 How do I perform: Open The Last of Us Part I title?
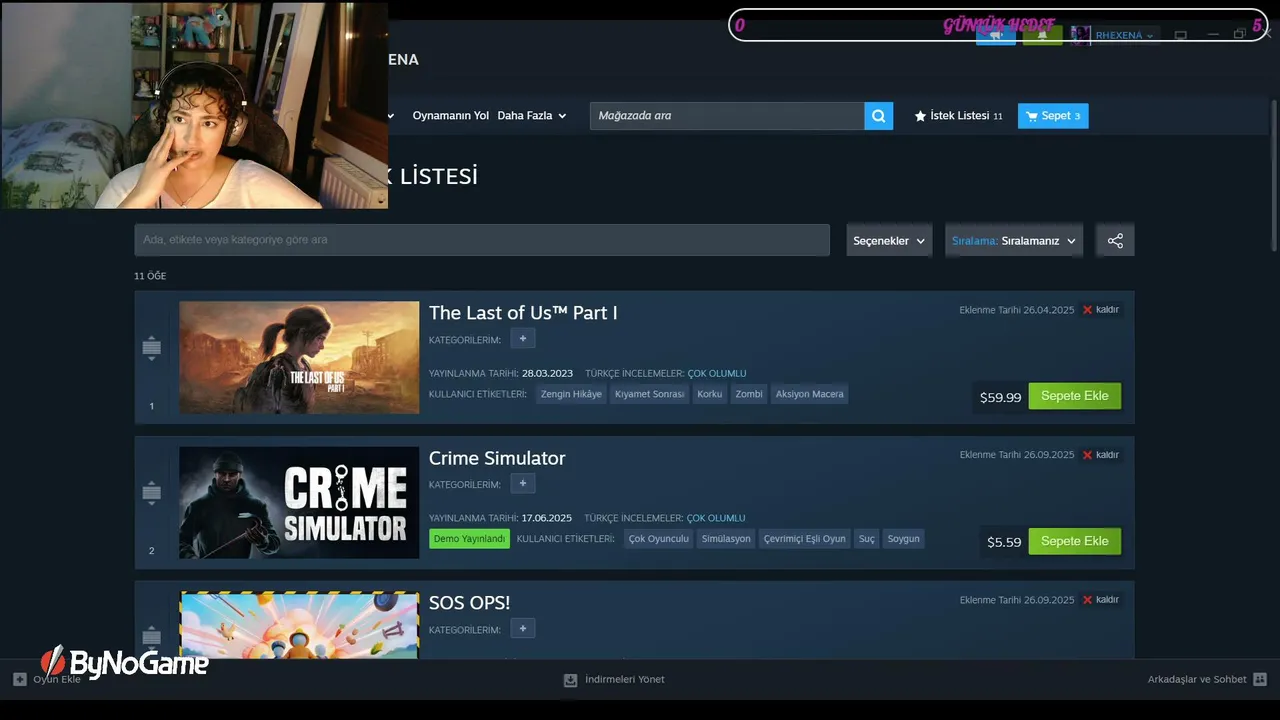[523, 313]
